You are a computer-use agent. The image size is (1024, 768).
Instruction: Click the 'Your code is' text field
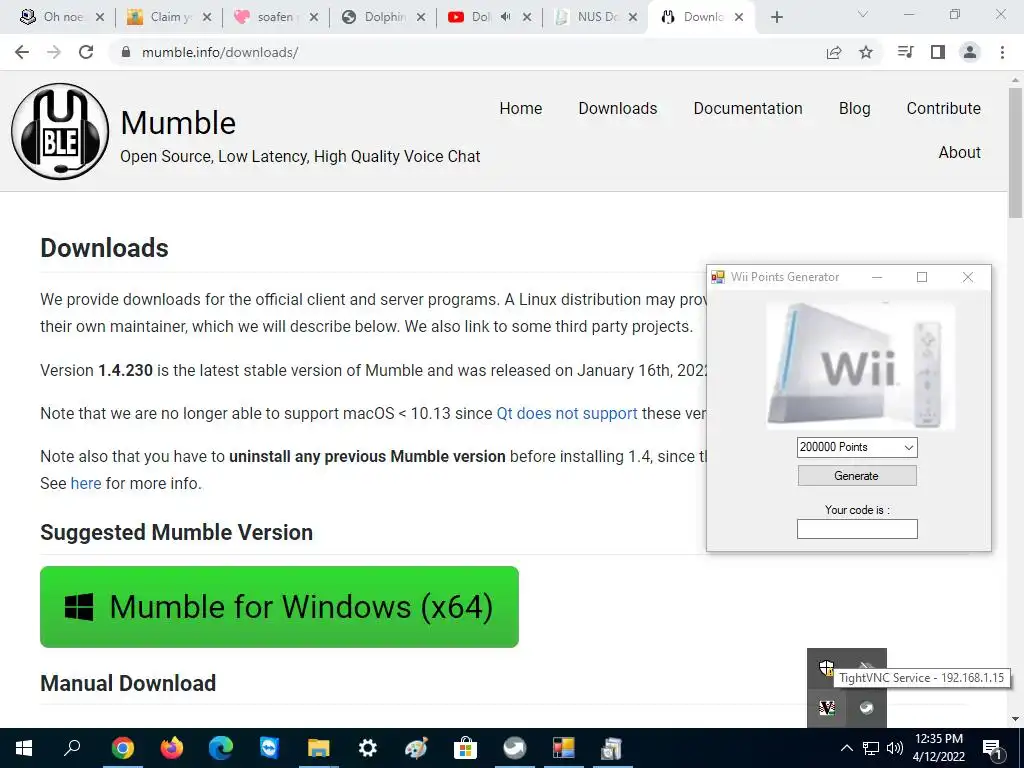click(857, 529)
